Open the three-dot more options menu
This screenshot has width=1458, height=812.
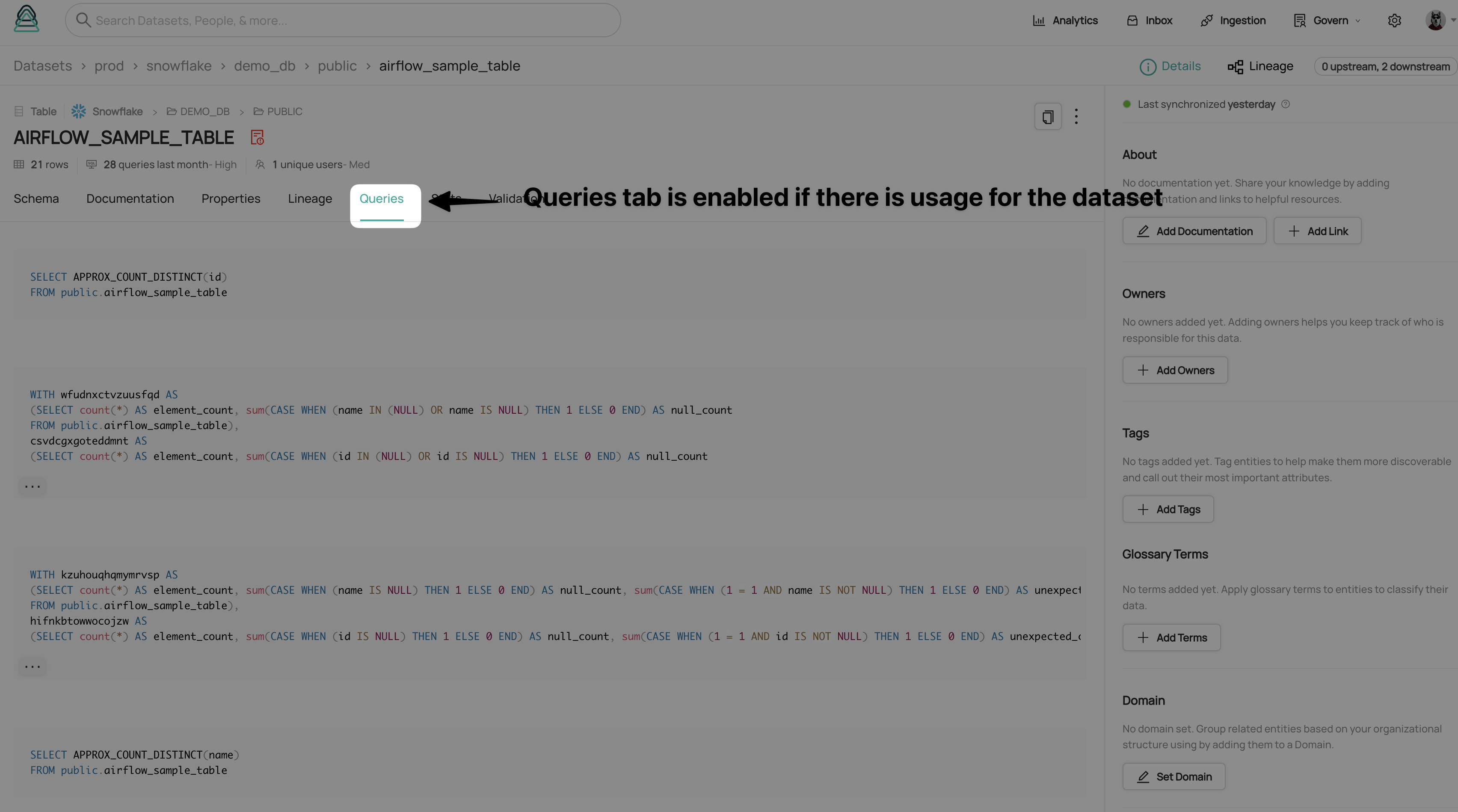(x=1076, y=117)
